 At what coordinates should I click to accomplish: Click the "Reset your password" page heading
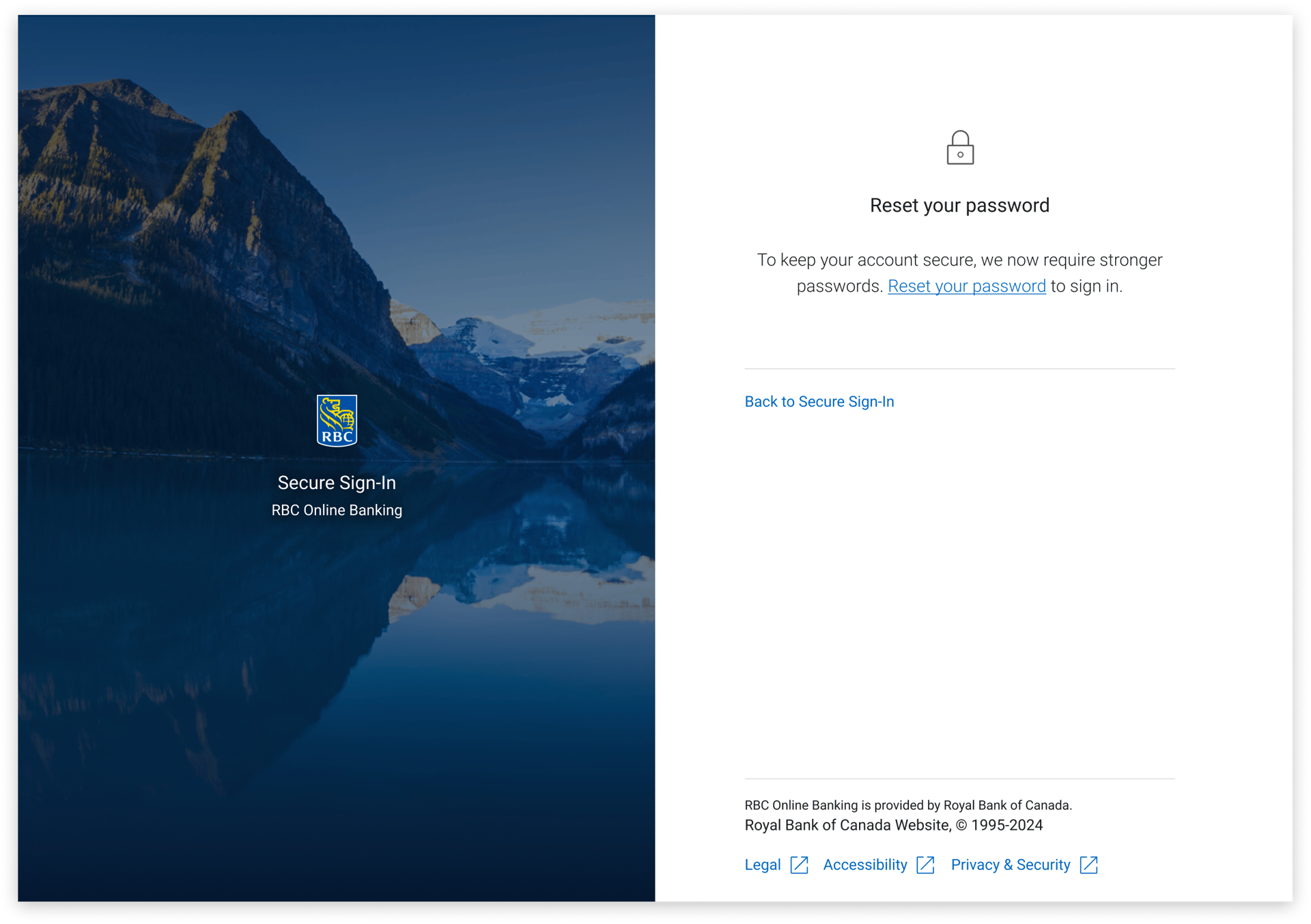tap(959, 206)
